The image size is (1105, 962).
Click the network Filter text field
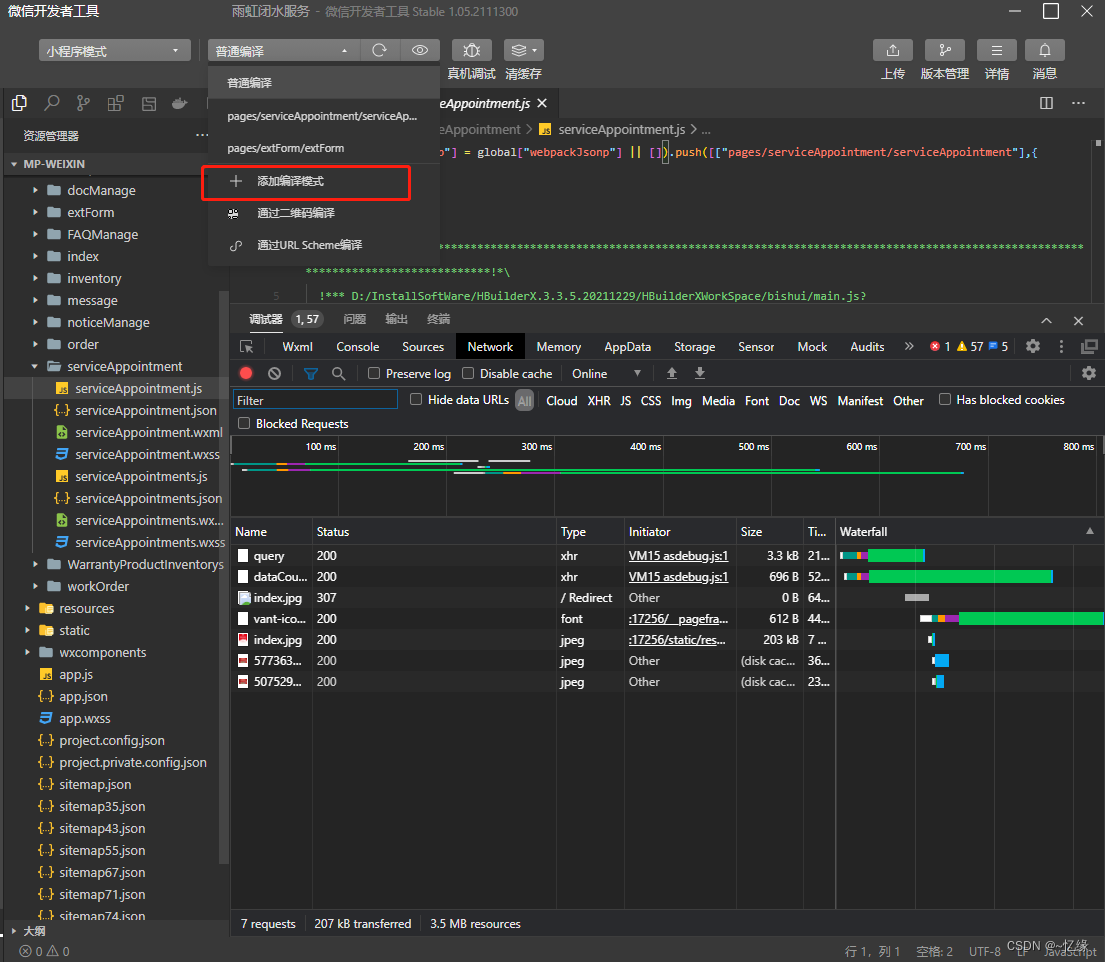point(315,400)
